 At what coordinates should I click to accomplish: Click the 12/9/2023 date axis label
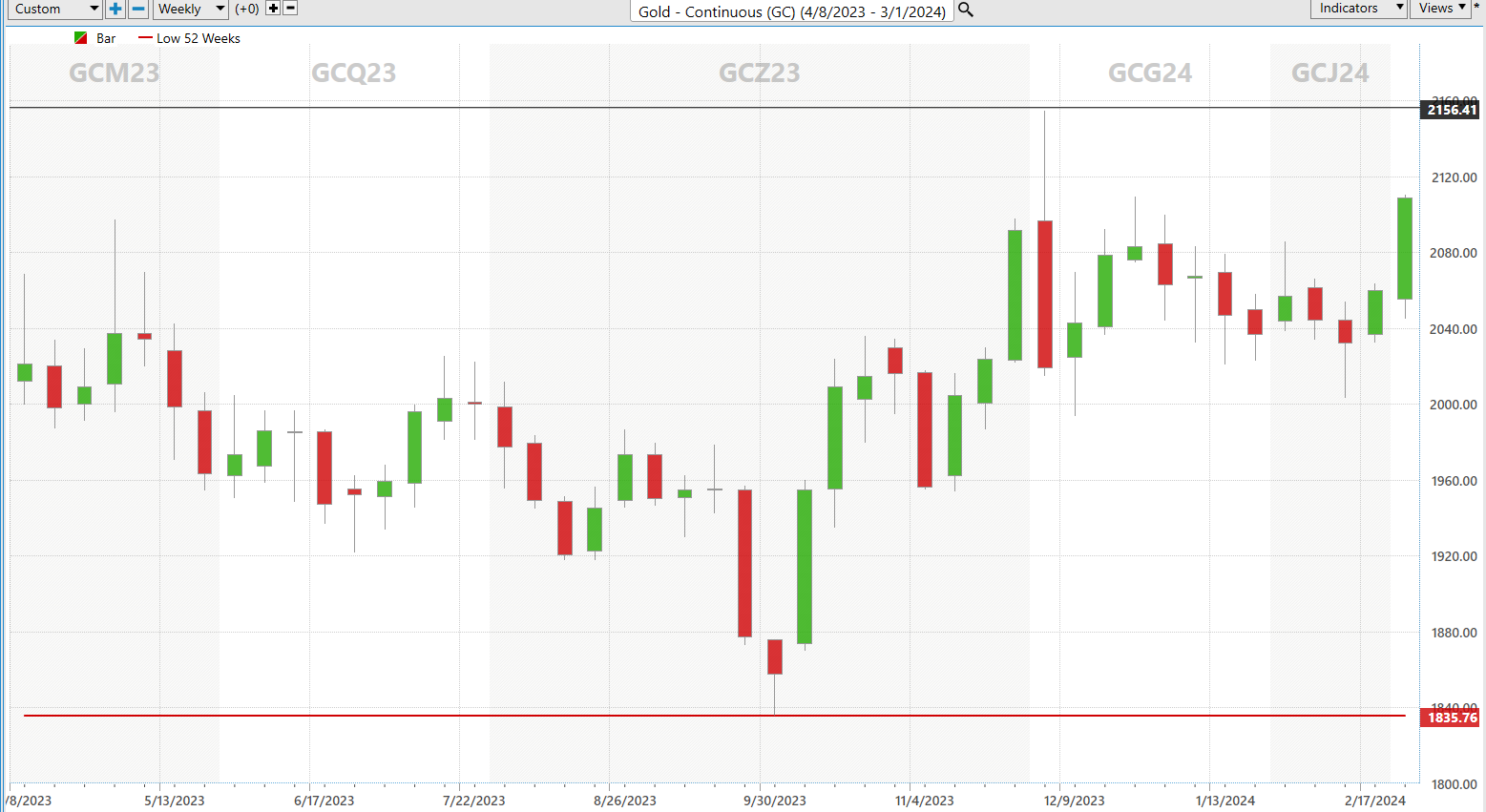coord(1075,801)
